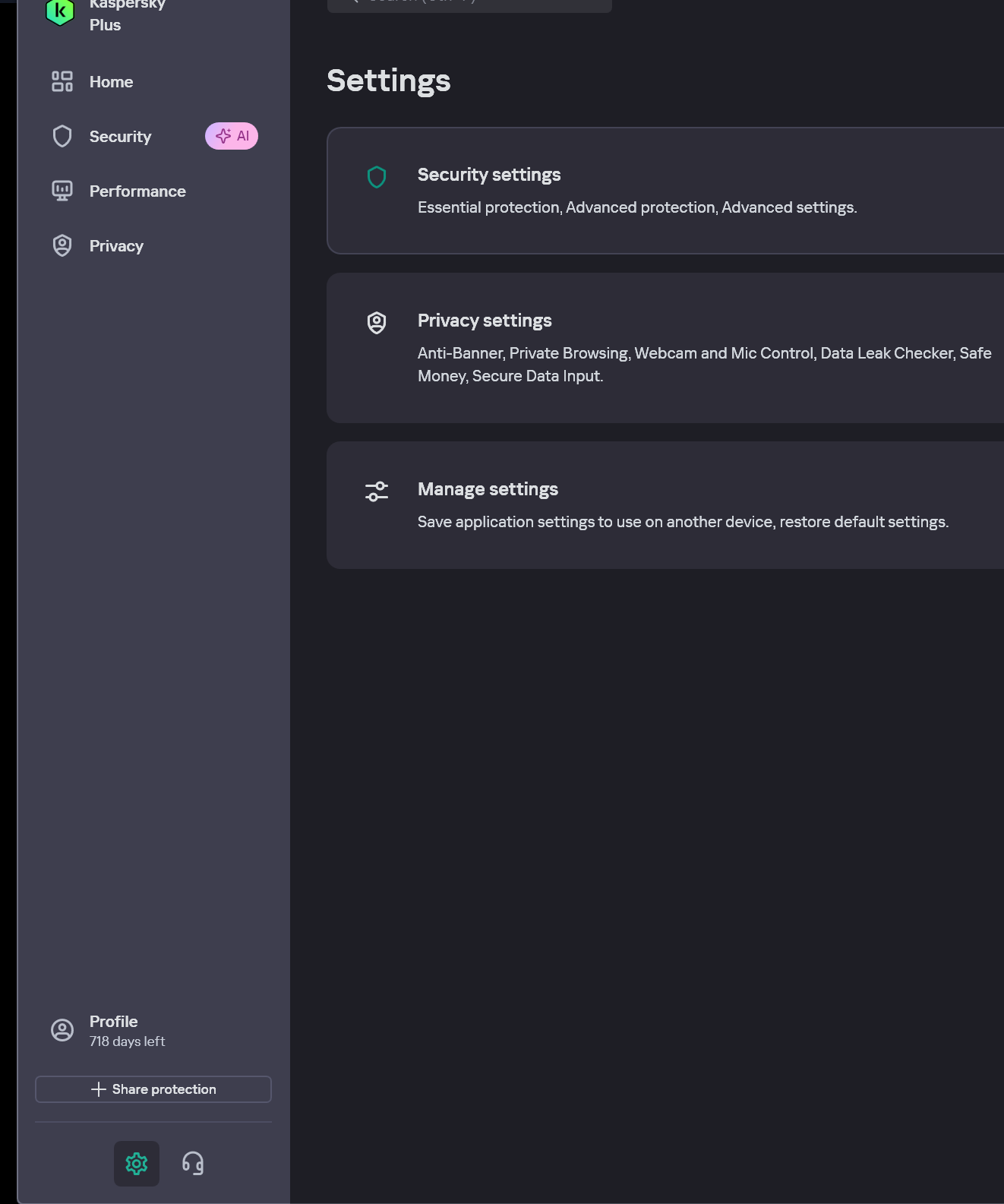Click the Security shield icon in sidebar

pos(62,137)
